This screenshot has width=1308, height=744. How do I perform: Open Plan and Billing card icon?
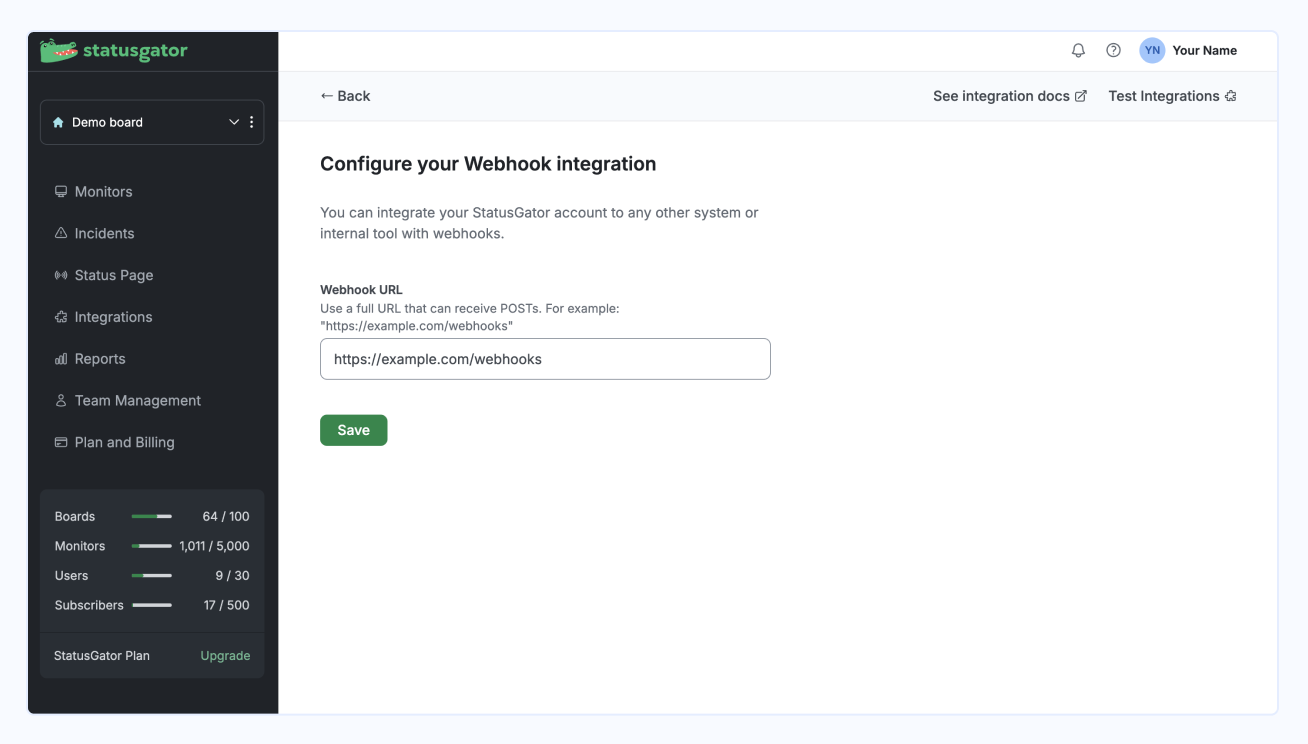pos(61,442)
